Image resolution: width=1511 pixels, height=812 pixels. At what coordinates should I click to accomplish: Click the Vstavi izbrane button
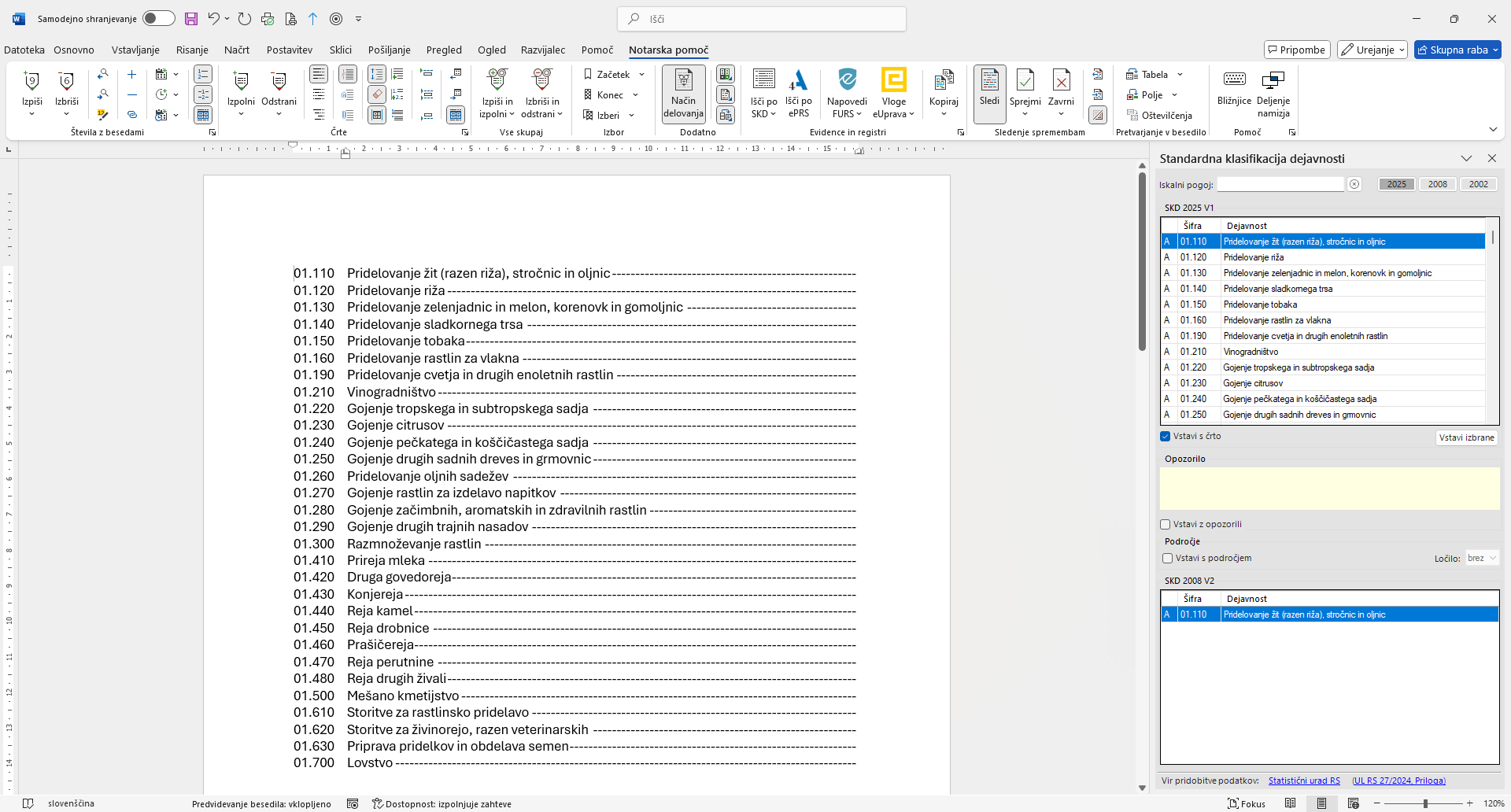(x=1466, y=438)
